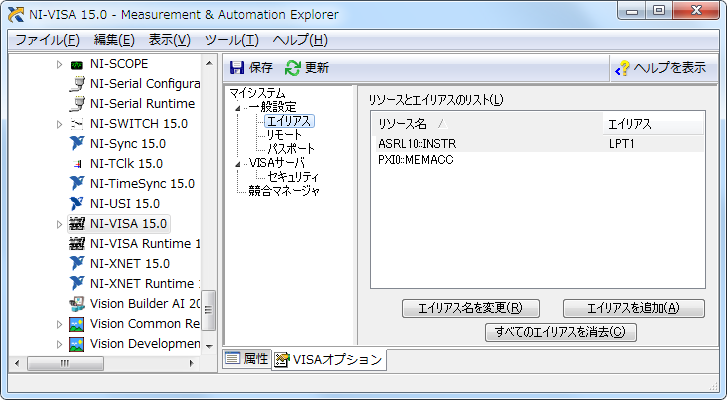Click the NI-TClk 15.0 icon
The height and width of the screenshot is (400, 727).
point(77,164)
